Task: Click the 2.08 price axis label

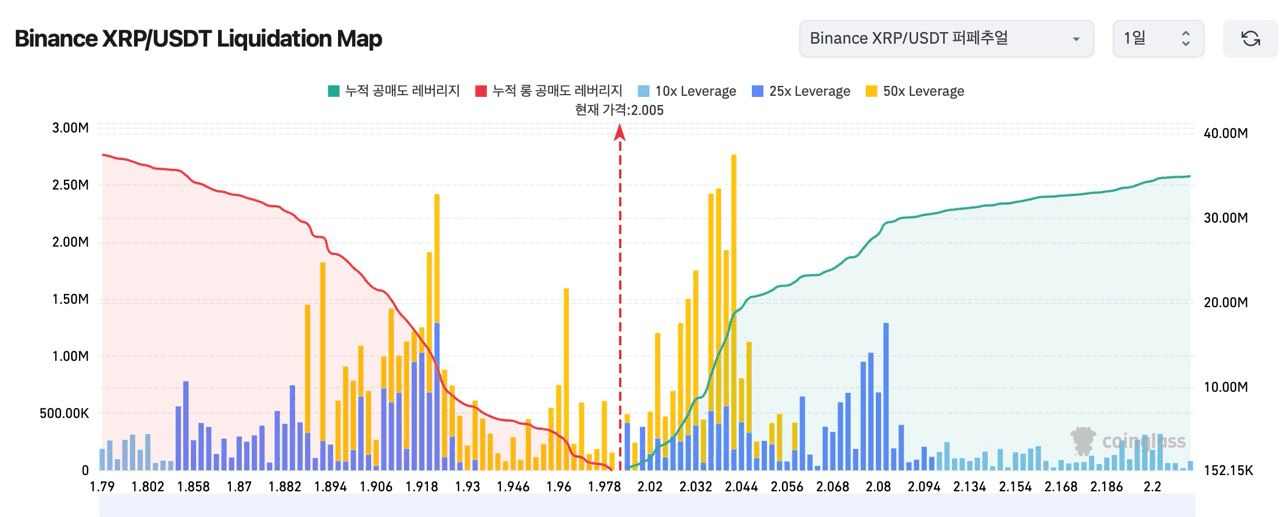Action: [x=879, y=487]
